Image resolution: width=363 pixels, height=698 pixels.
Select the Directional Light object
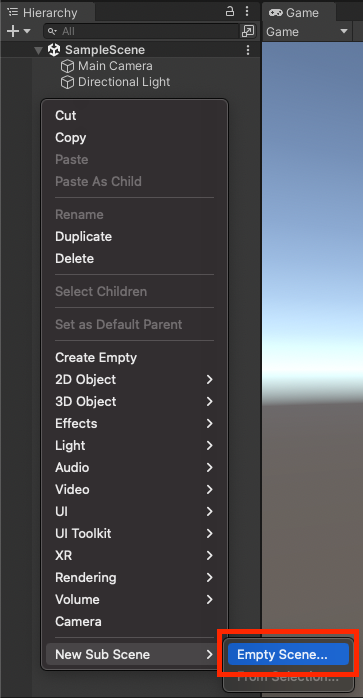tap(115, 82)
